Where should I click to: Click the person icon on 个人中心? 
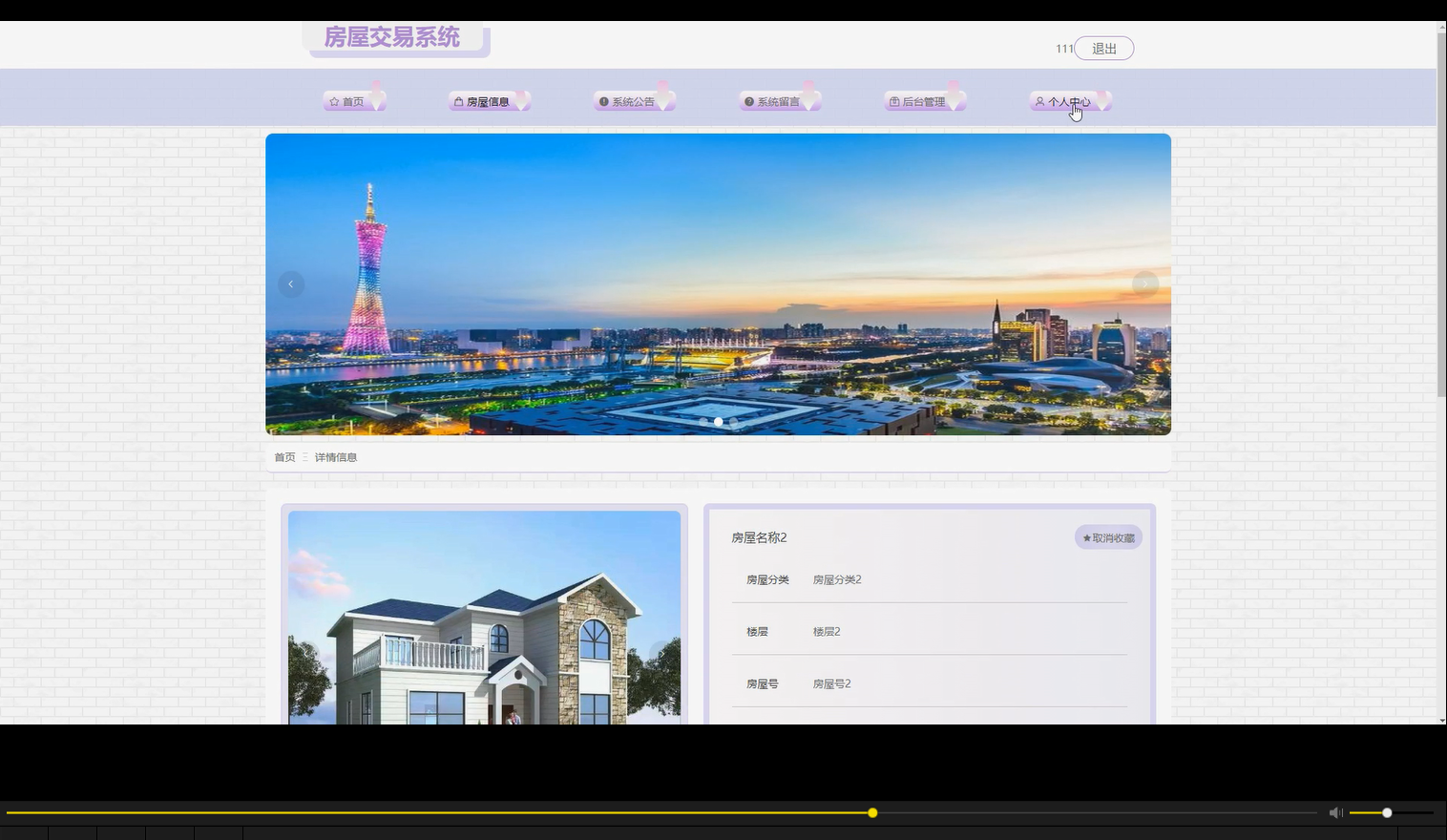pos(1039,102)
